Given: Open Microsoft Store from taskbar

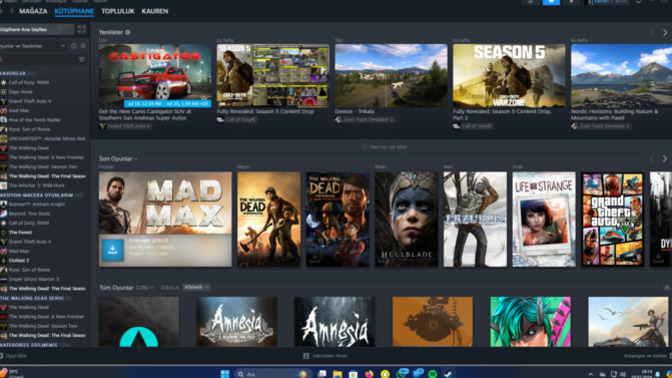Looking at the screenshot, I should pos(353,374).
